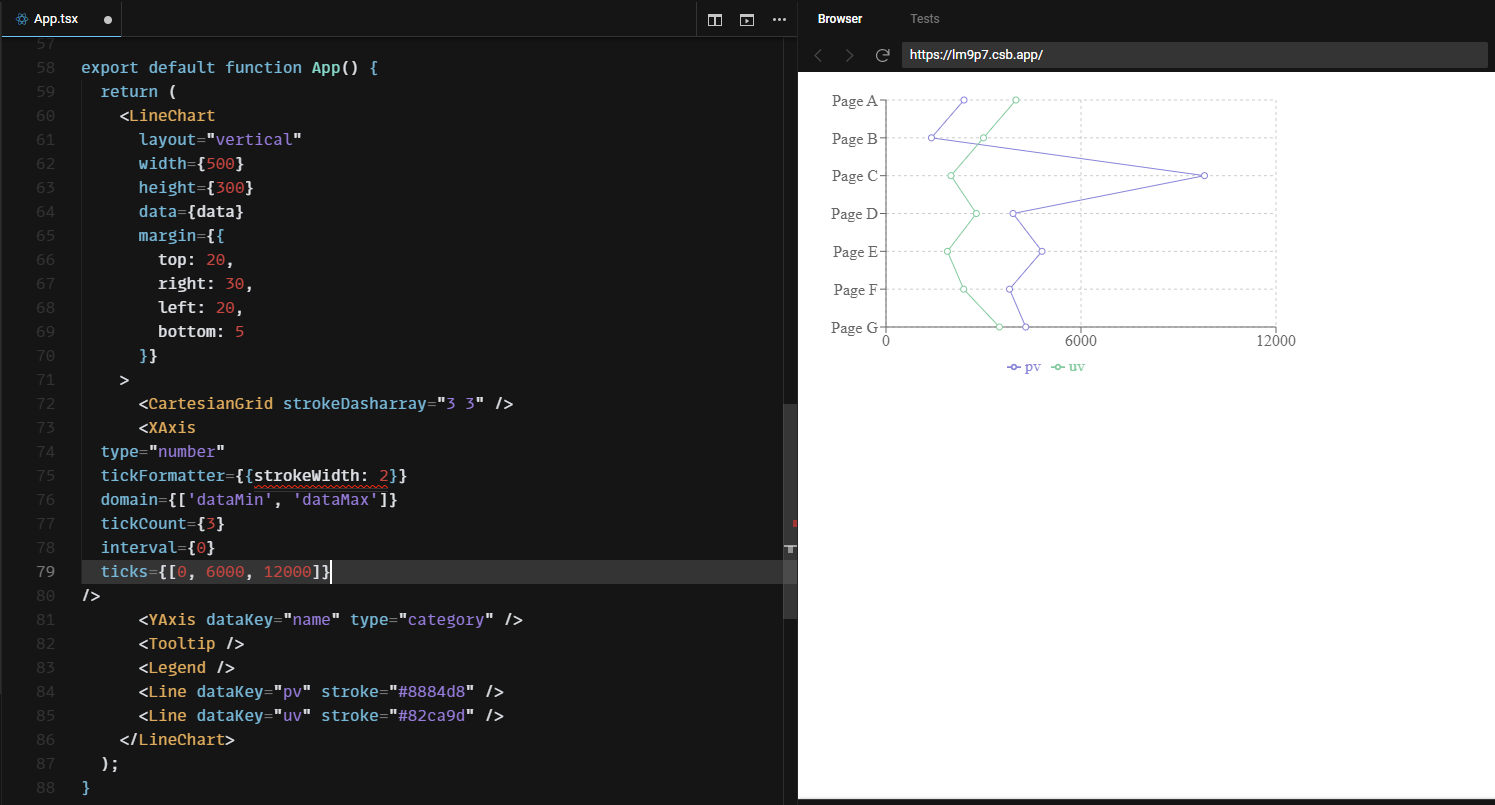This screenshot has height=805, width=1495.
Task: Select the Browser tab
Action: point(840,18)
